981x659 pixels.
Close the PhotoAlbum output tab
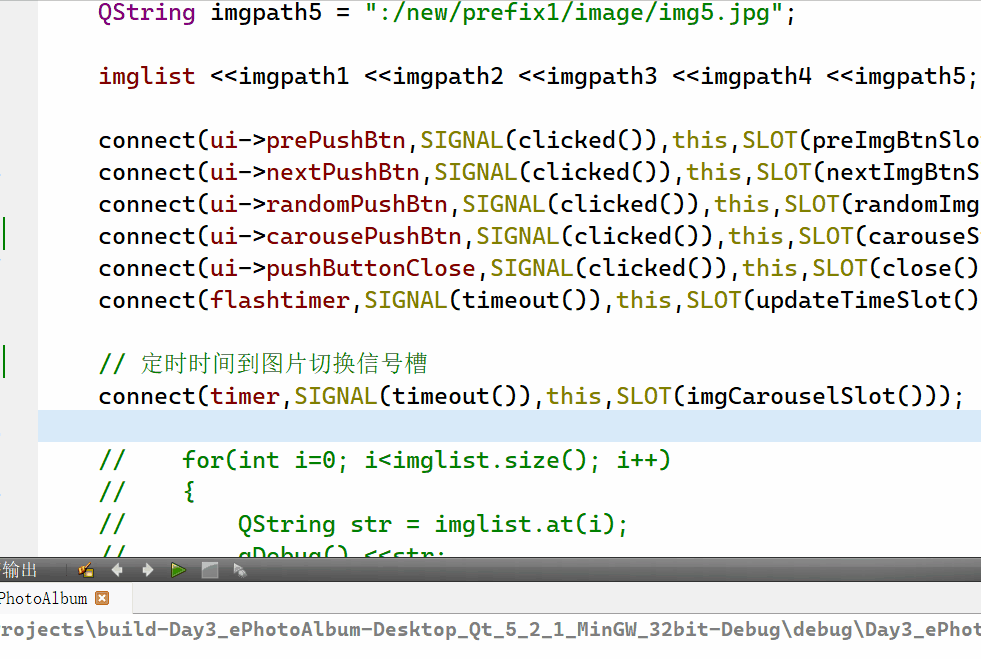[102, 598]
